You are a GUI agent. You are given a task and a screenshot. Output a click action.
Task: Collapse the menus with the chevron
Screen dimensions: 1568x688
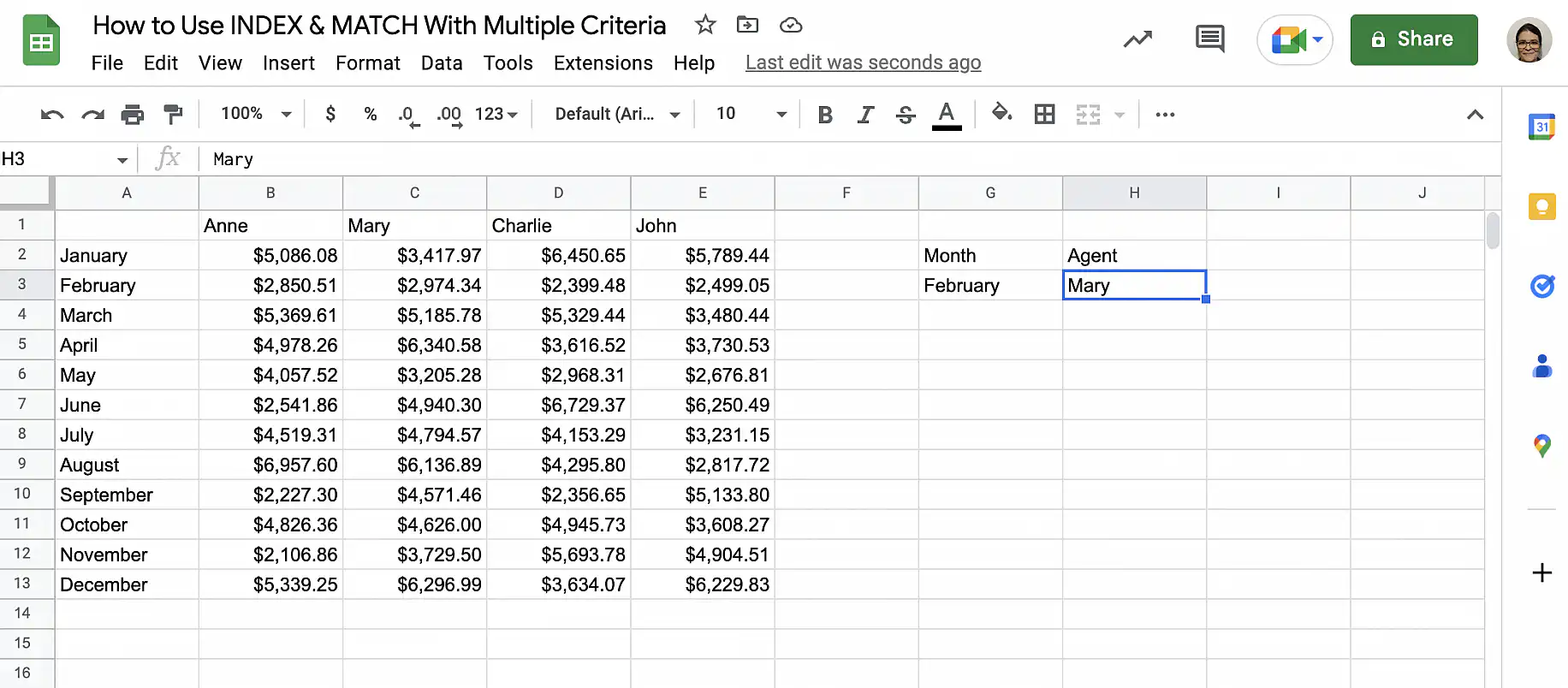pyautogui.click(x=1475, y=115)
